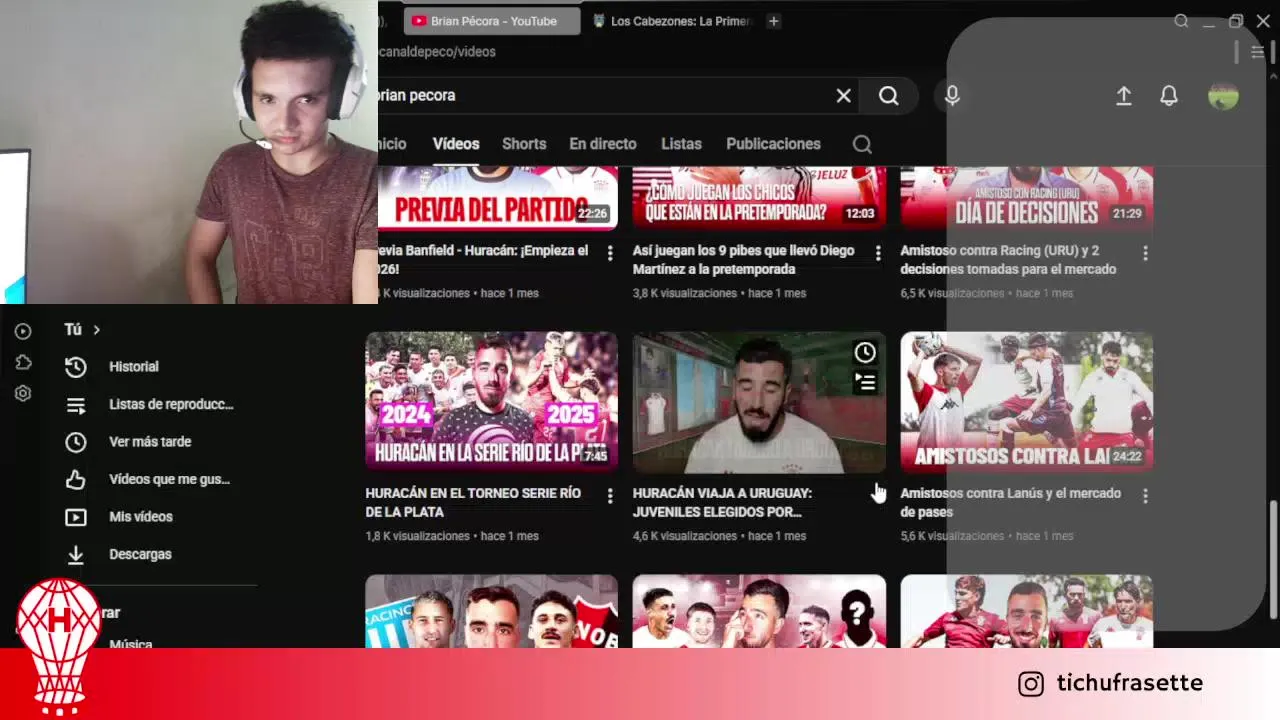Open the HURACÁN VIAJA A URUGUAY video thumbnail
This screenshot has height=720, width=1280.
(759, 402)
